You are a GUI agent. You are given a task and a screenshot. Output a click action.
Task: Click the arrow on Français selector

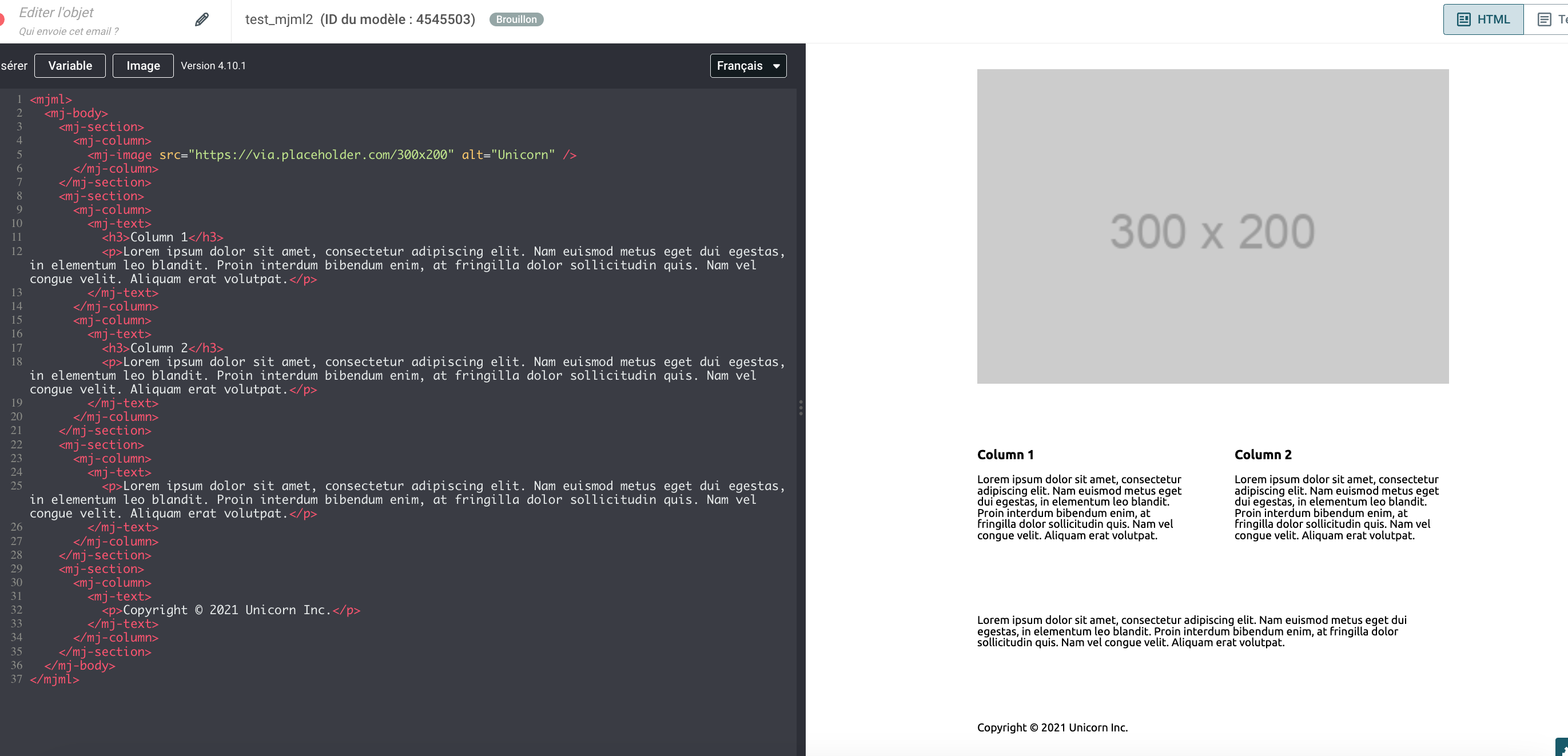point(776,66)
